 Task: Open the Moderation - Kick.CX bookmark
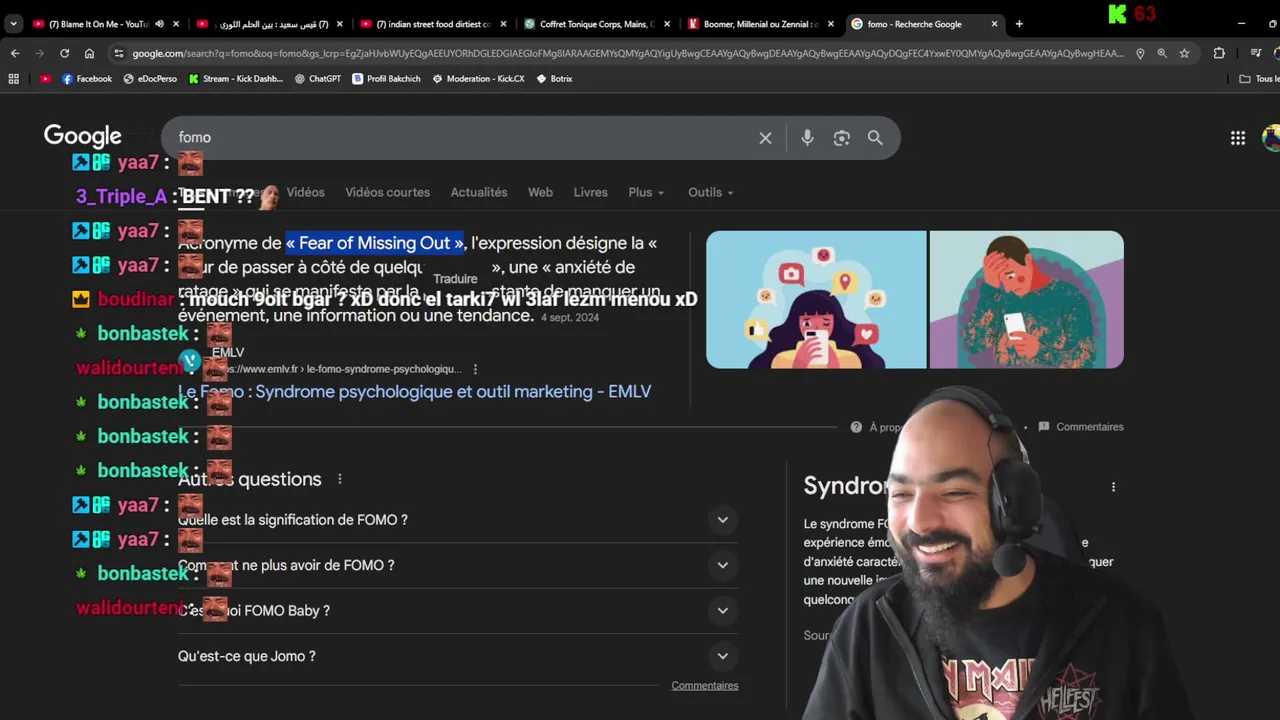478,78
